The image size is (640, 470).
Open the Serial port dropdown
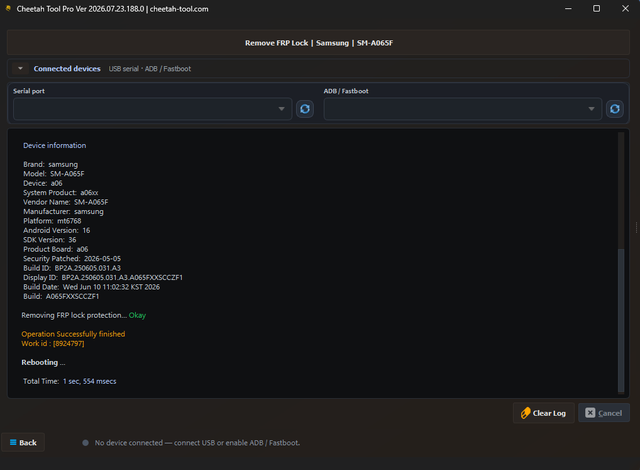coord(153,109)
